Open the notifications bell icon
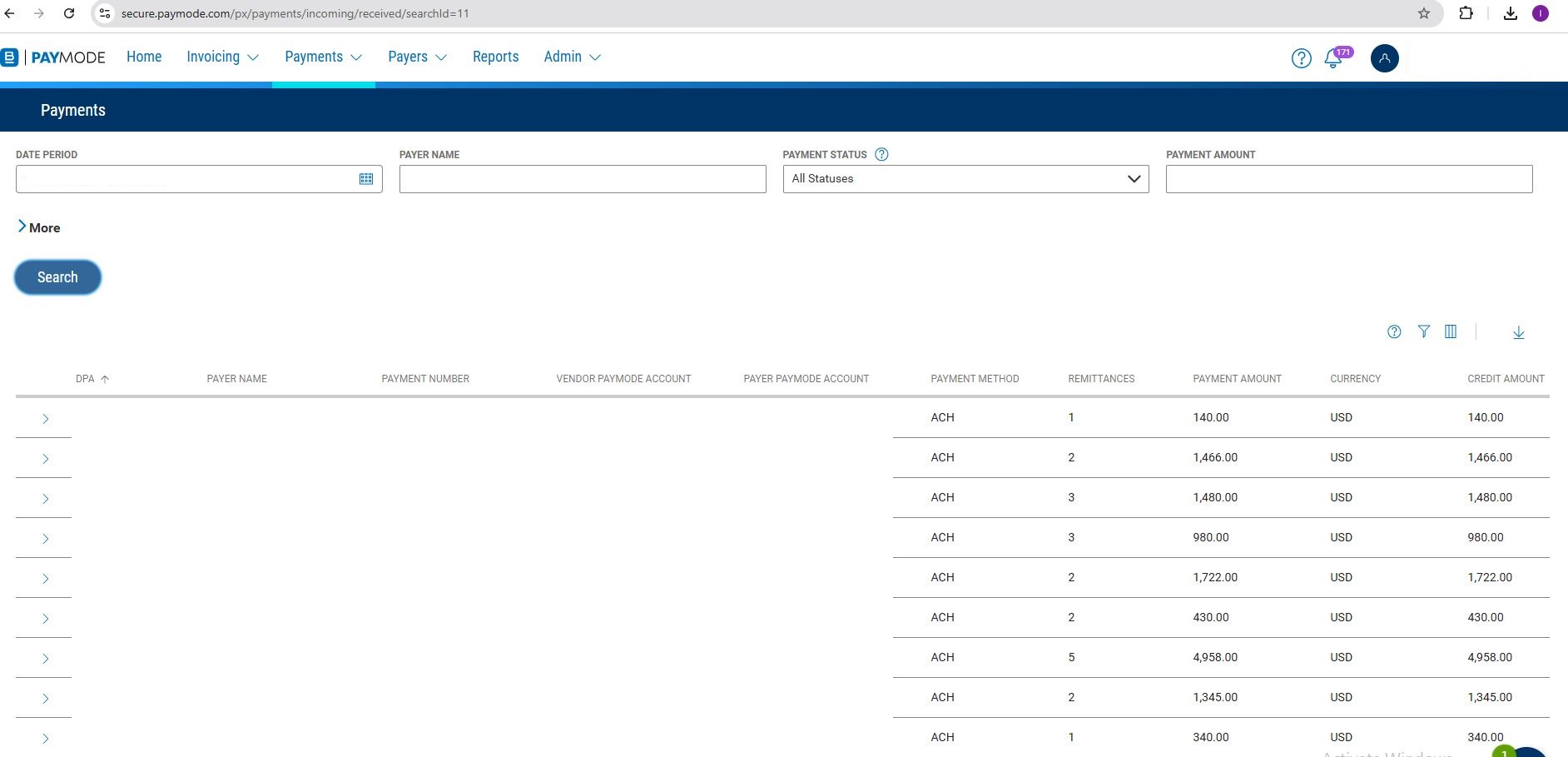This screenshot has width=1568, height=757. pyautogui.click(x=1333, y=59)
